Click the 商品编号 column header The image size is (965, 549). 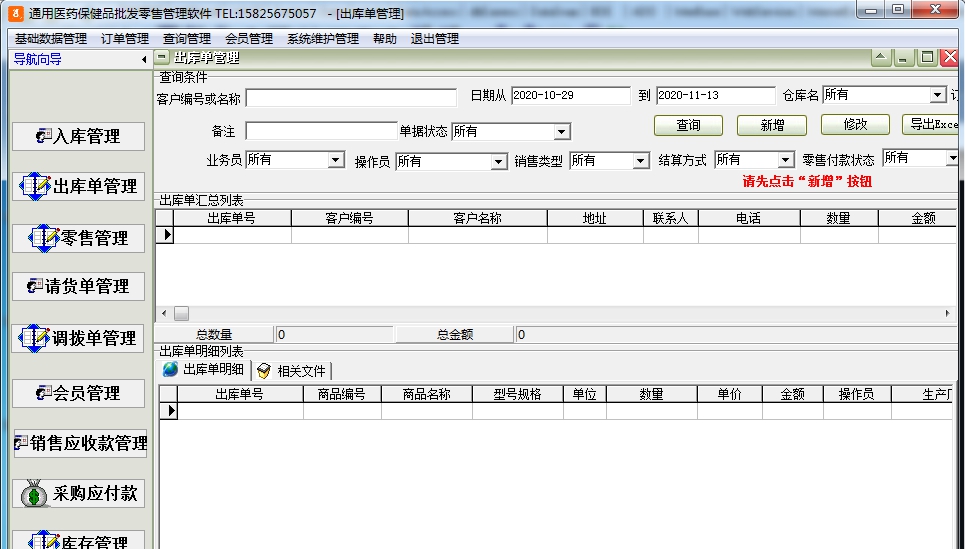coord(342,394)
